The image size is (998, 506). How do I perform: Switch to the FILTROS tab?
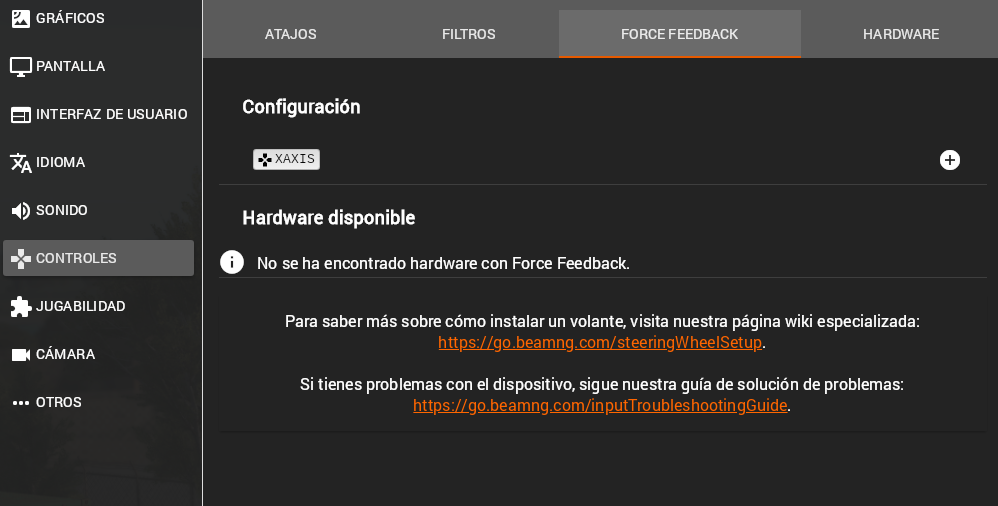468,34
